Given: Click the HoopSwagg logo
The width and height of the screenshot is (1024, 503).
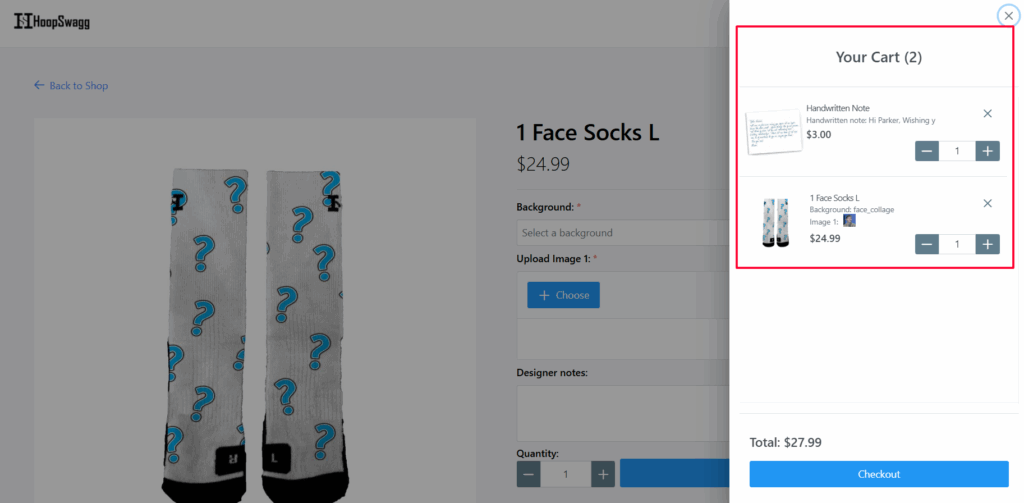Looking at the screenshot, I should [x=52, y=20].
